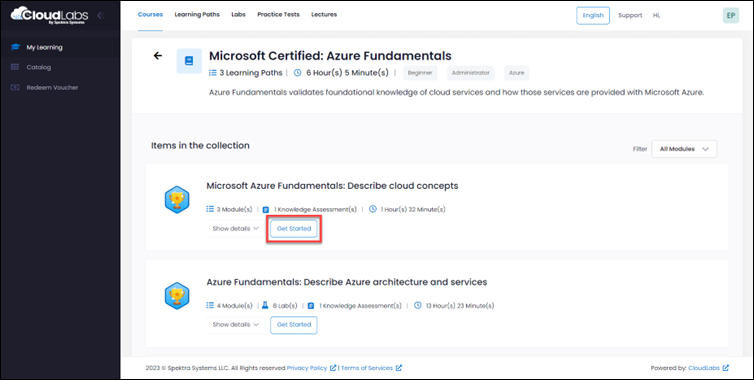Open the Labs tab
Screen dimensions: 754x380
point(238,14)
